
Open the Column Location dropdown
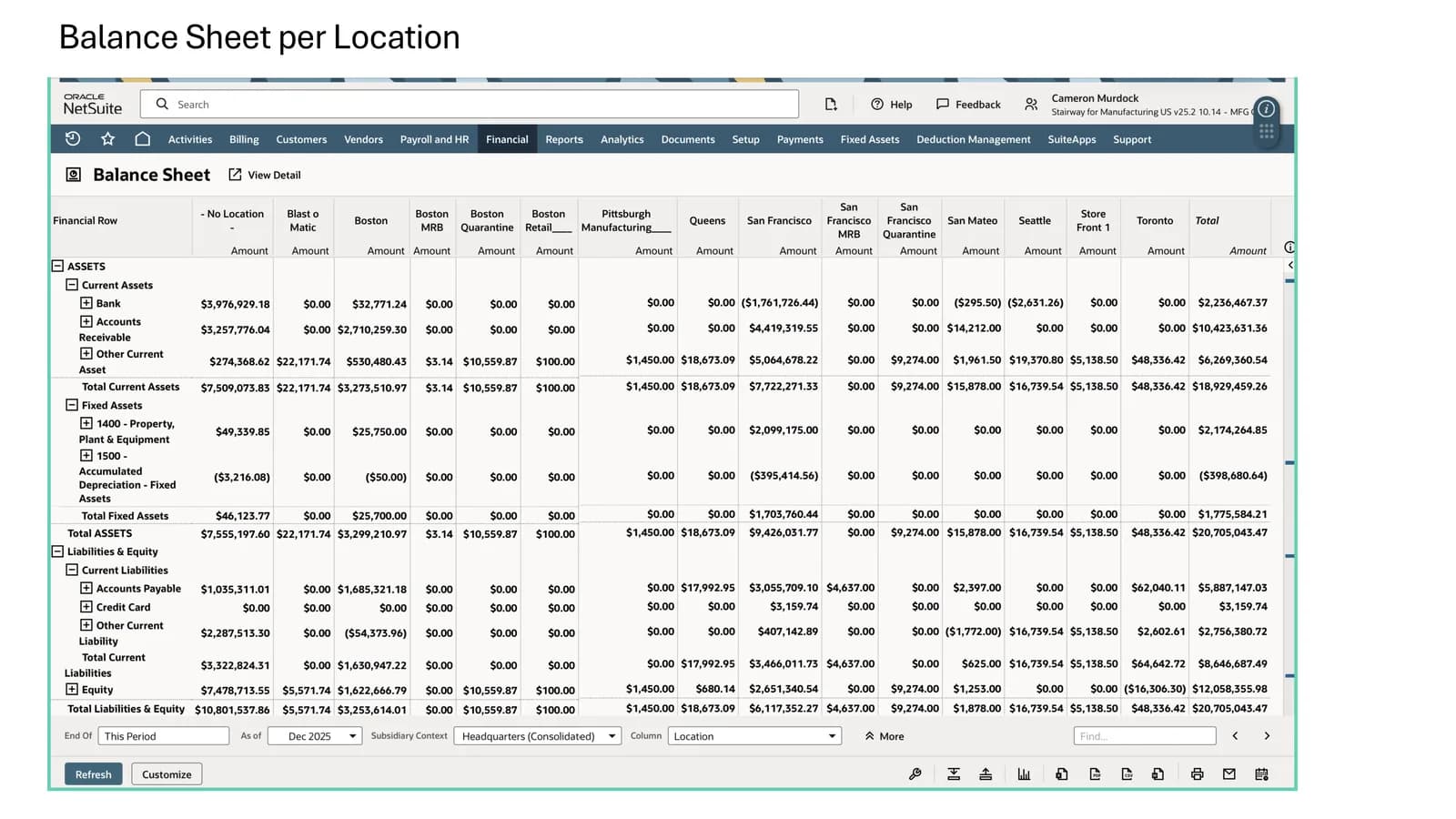754,735
